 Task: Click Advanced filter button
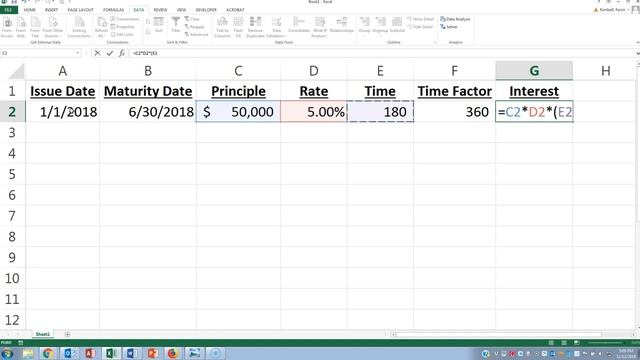pyautogui.click(x=196, y=35)
